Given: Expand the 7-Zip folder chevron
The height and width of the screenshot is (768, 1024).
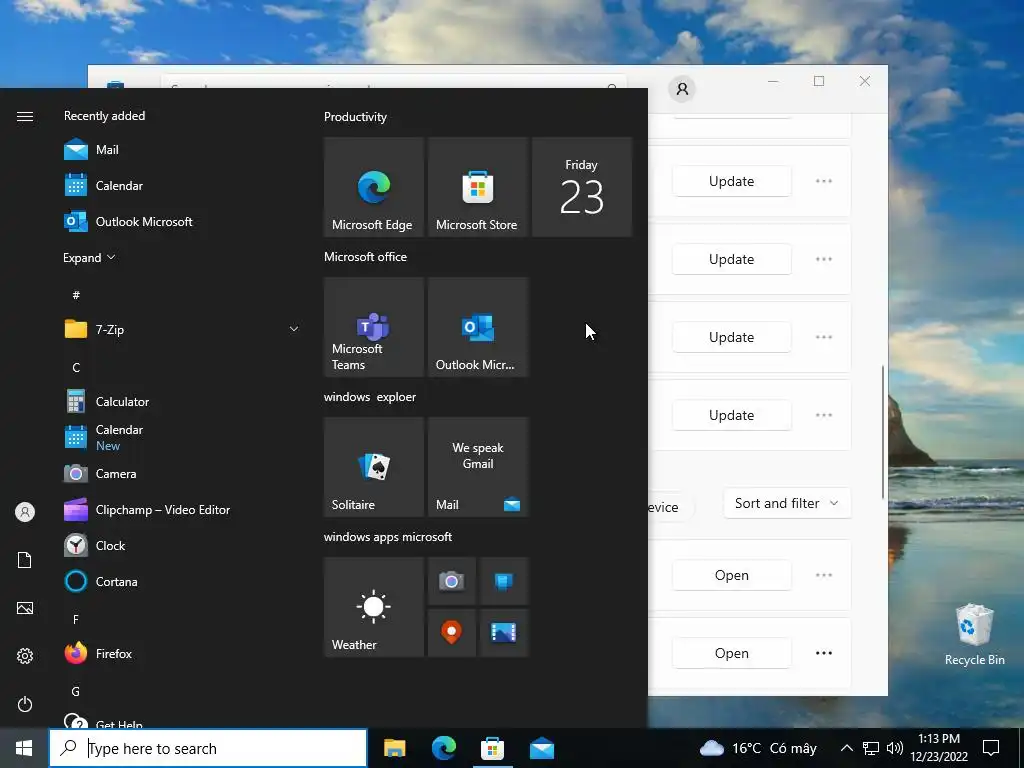Looking at the screenshot, I should pyautogui.click(x=294, y=329).
